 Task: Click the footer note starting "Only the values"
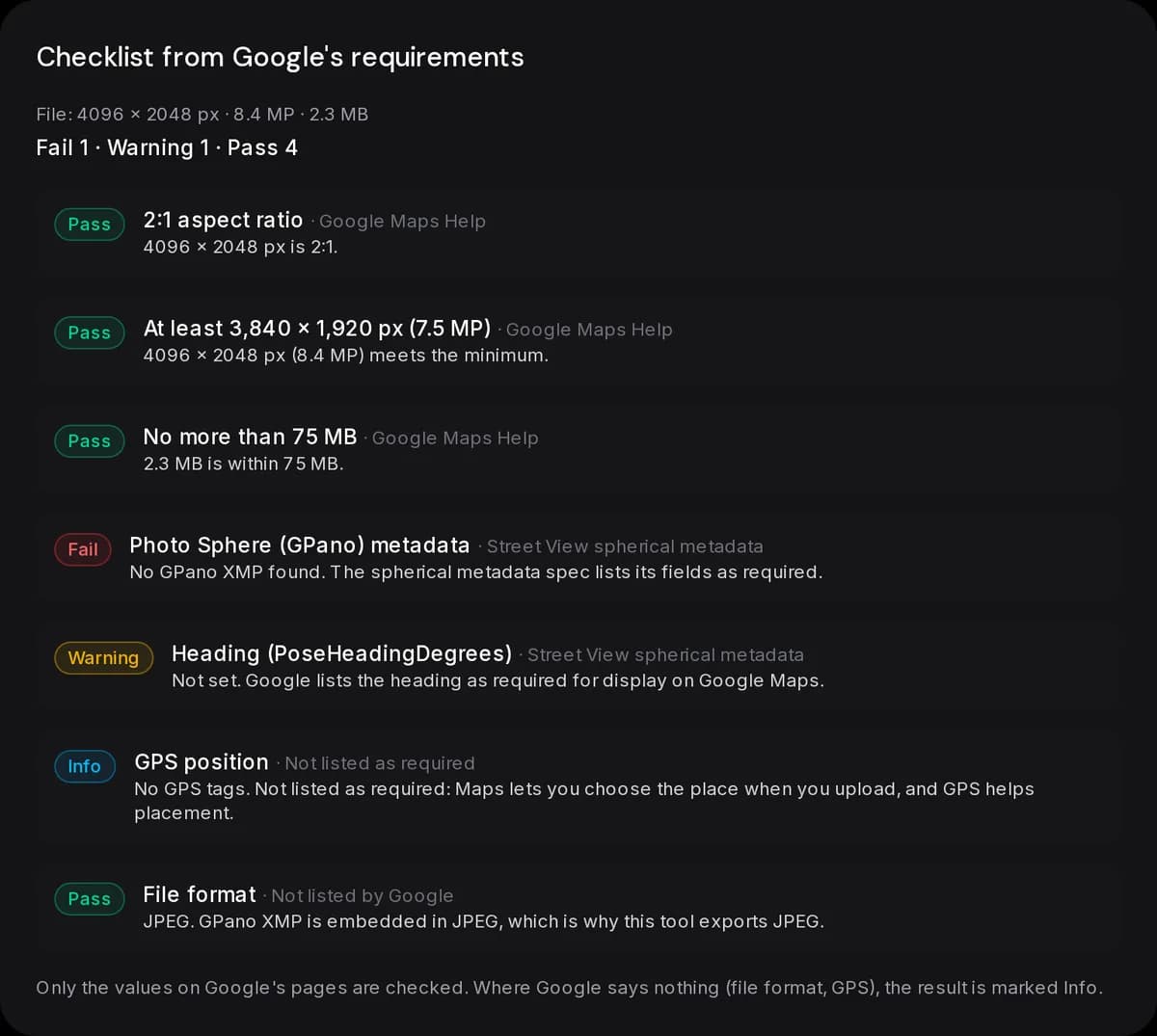click(569, 988)
